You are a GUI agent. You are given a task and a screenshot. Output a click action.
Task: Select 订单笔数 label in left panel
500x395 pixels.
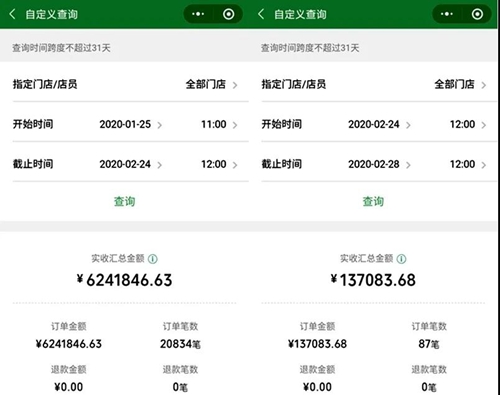coord(180,326)
